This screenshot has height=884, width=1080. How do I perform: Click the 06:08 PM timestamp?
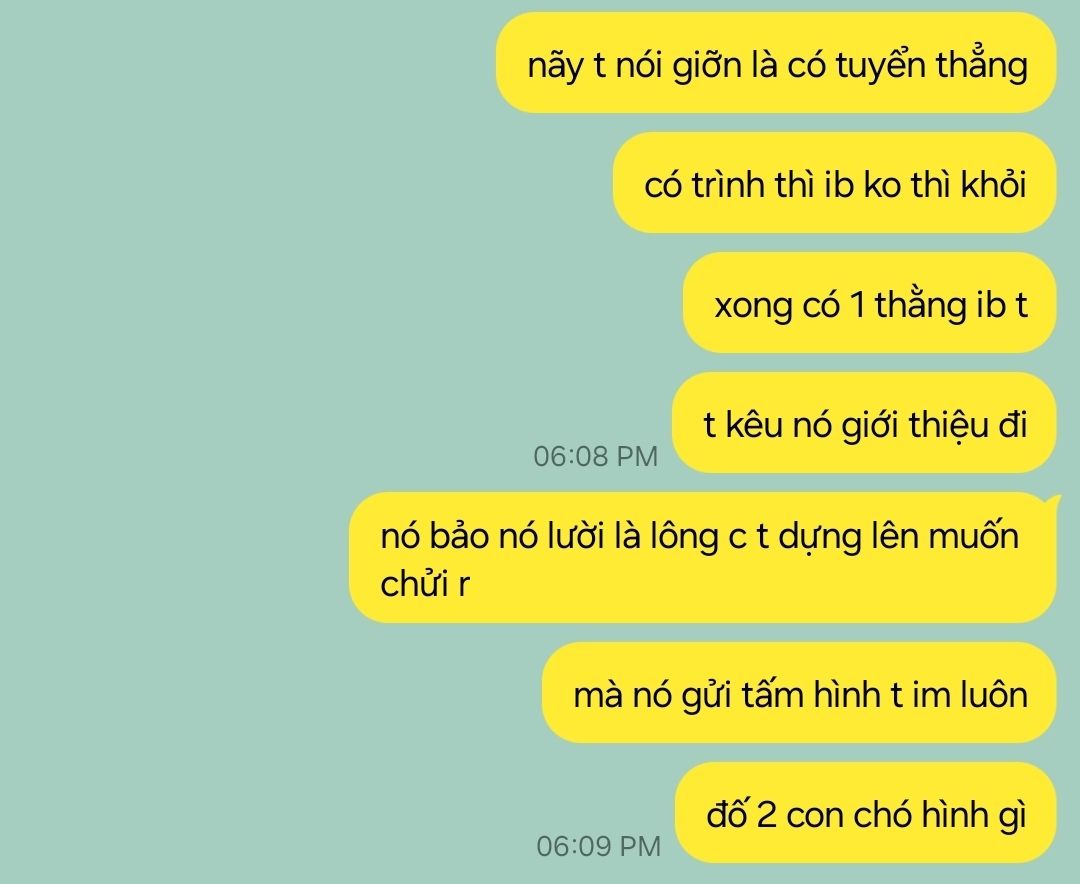[x=596, y=456]
